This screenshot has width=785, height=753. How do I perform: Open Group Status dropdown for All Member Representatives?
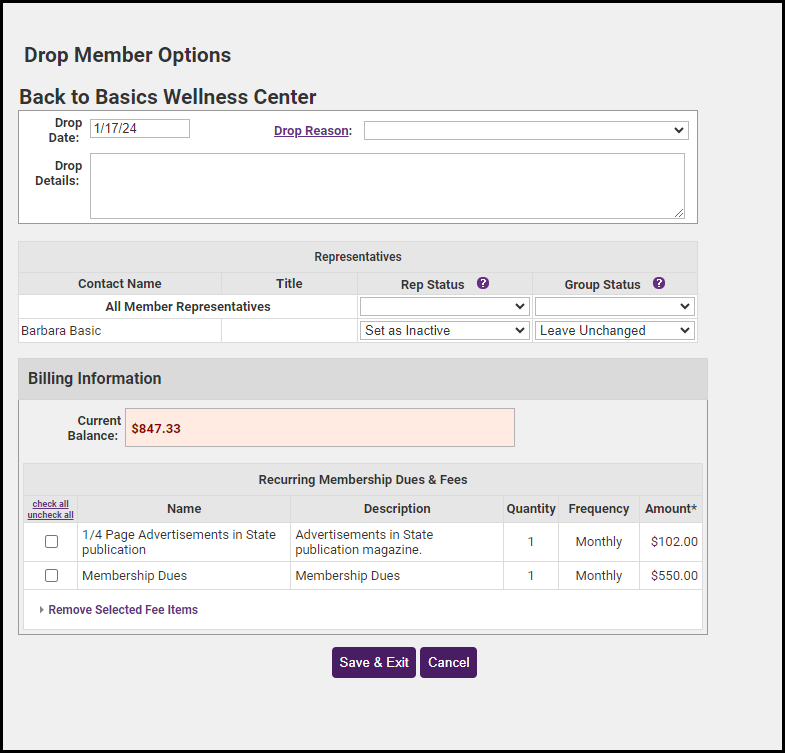tap(614, 307)
